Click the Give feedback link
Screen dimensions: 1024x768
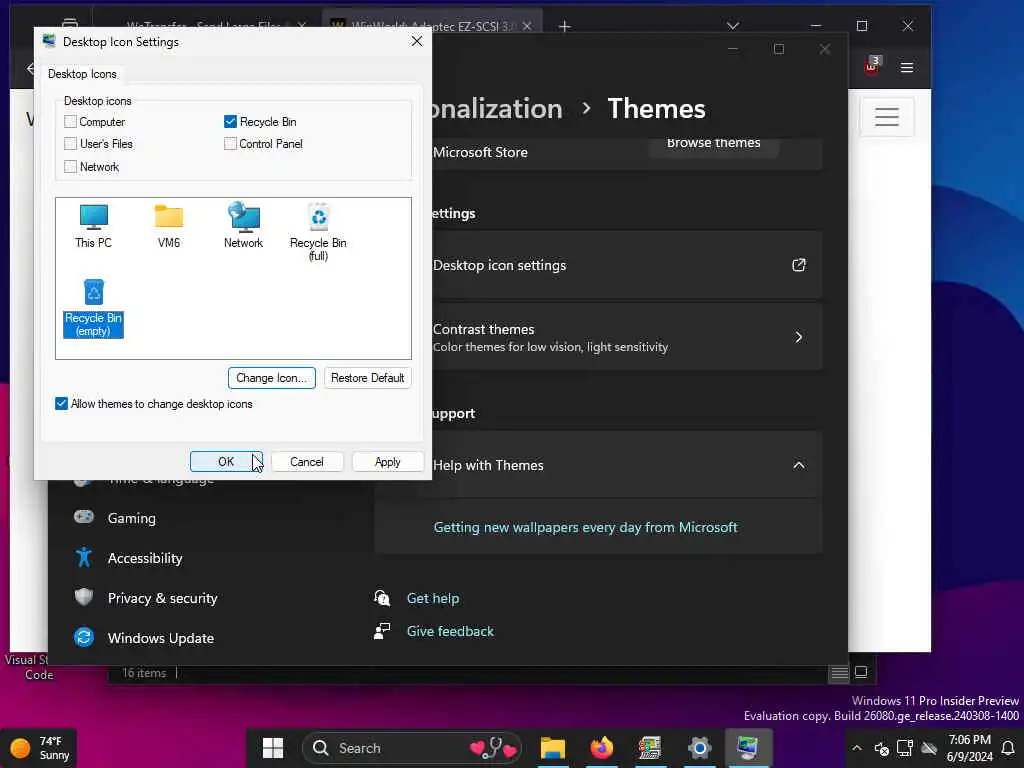point(450,632)
